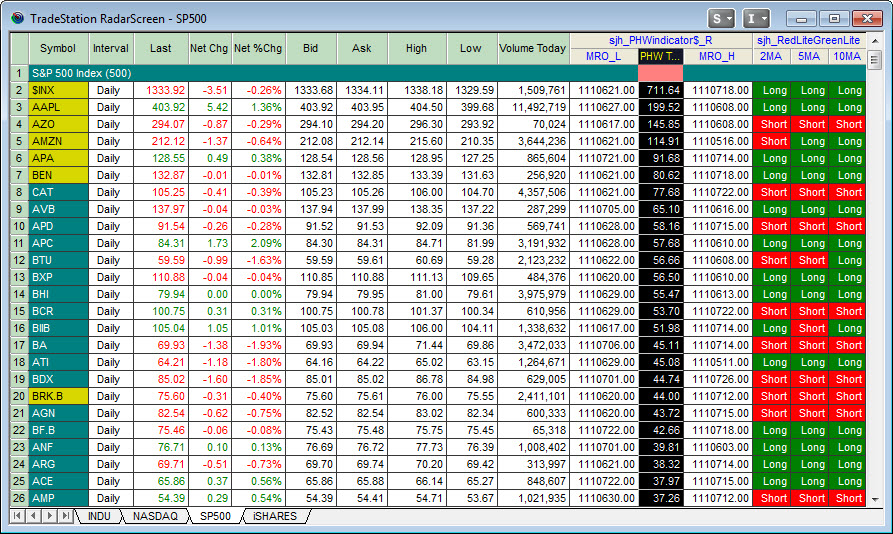
Task: Click the Last column header
Action: [x=161, y=48]
